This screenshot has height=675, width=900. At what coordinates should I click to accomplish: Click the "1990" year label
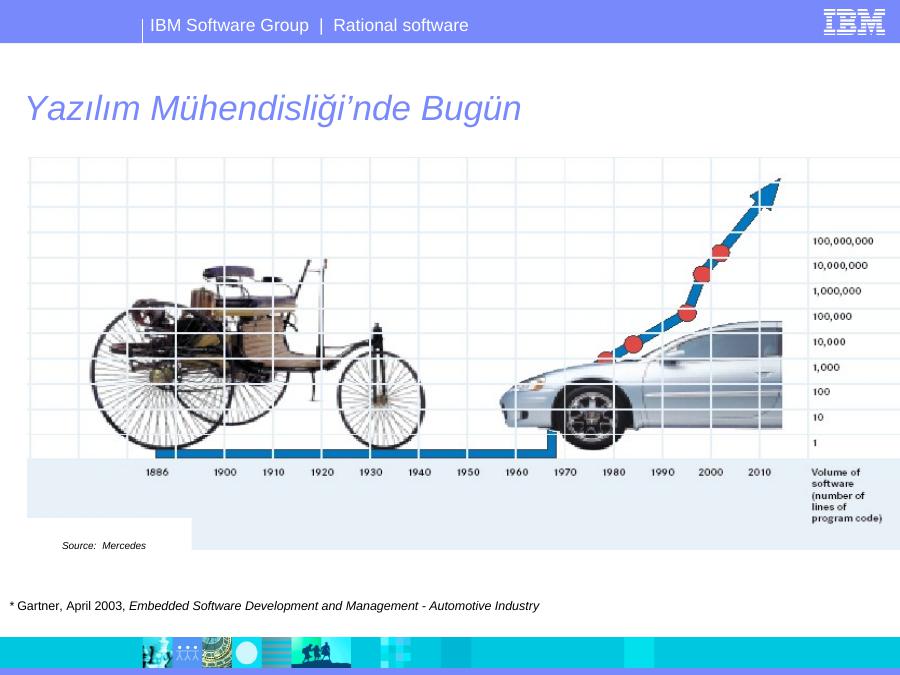pyautogui.click(x=662, y=472)
